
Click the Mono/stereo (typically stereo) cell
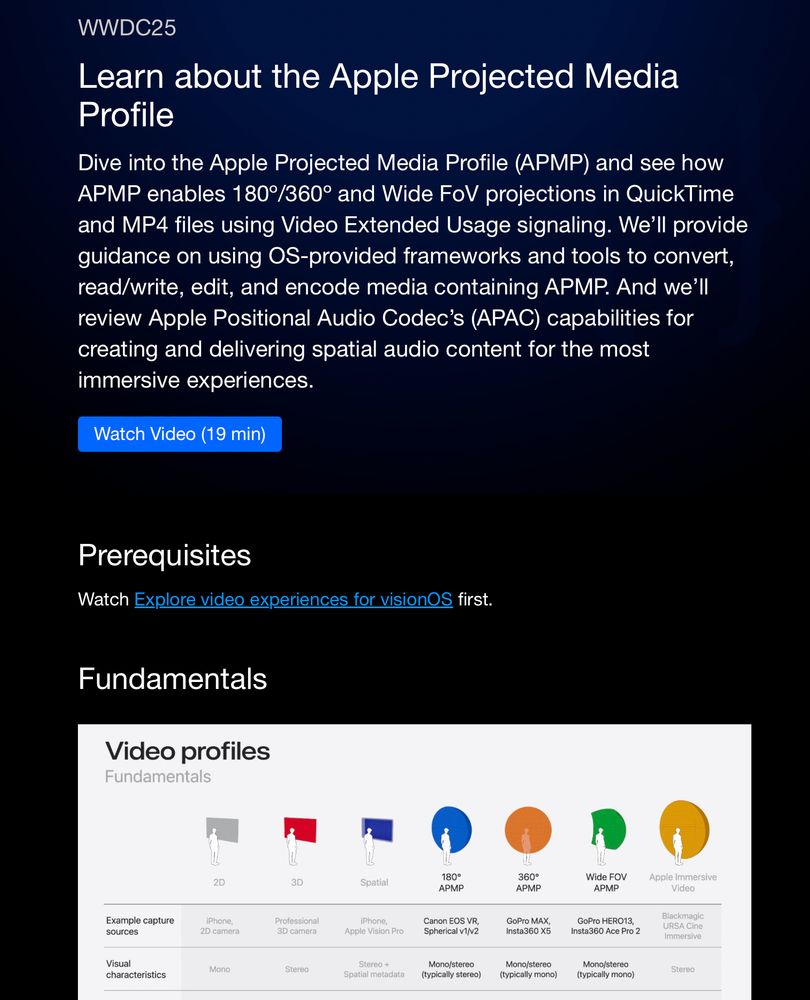click(451, 969)
